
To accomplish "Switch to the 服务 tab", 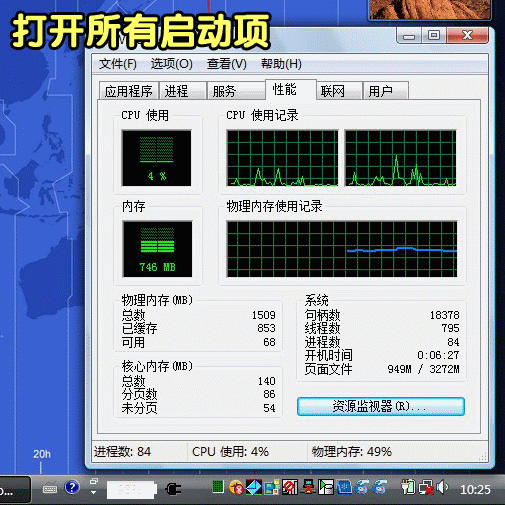I will pyautogui.click(x=235, y=91).
